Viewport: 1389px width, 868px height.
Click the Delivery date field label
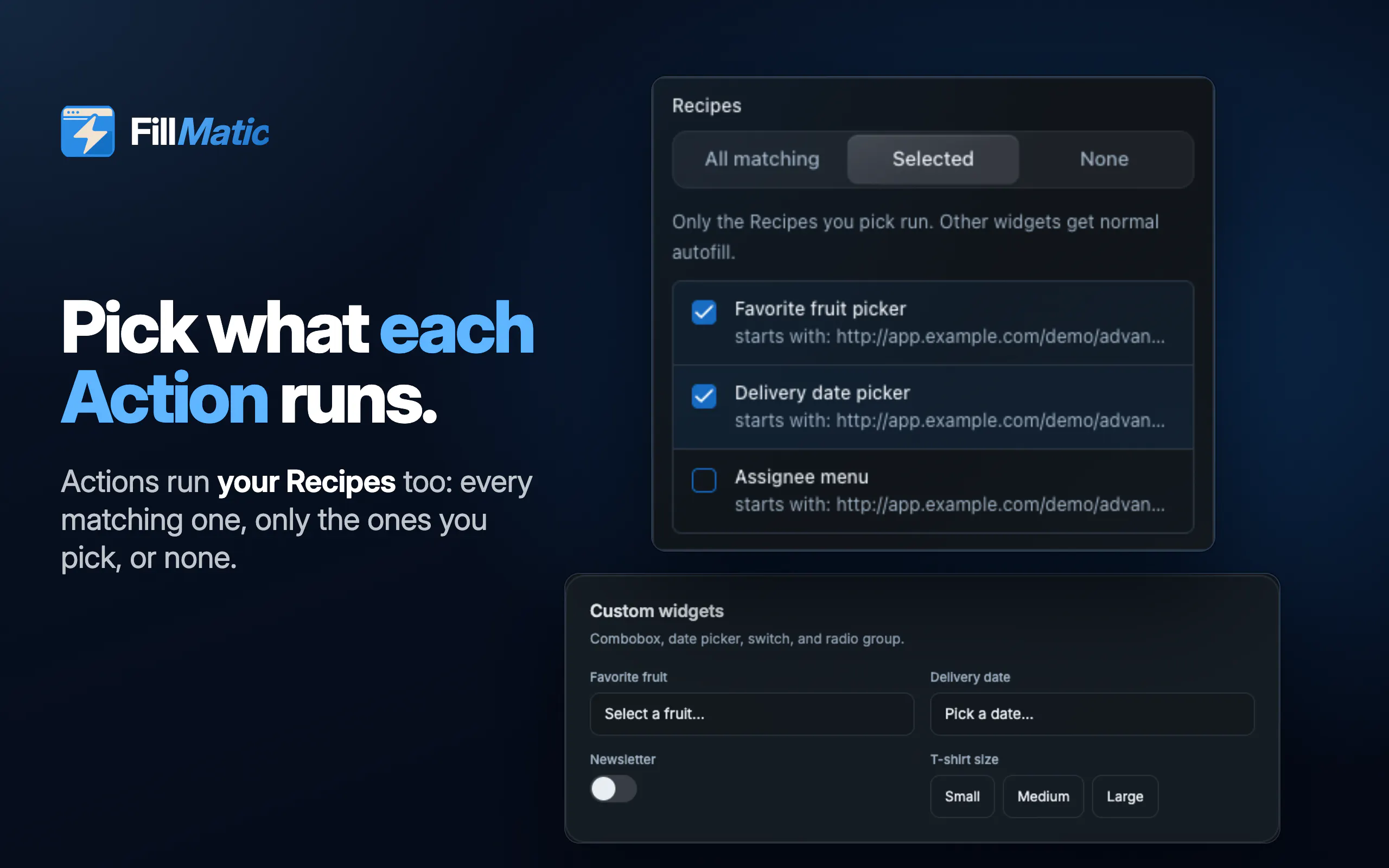click(x=970, y=678)
